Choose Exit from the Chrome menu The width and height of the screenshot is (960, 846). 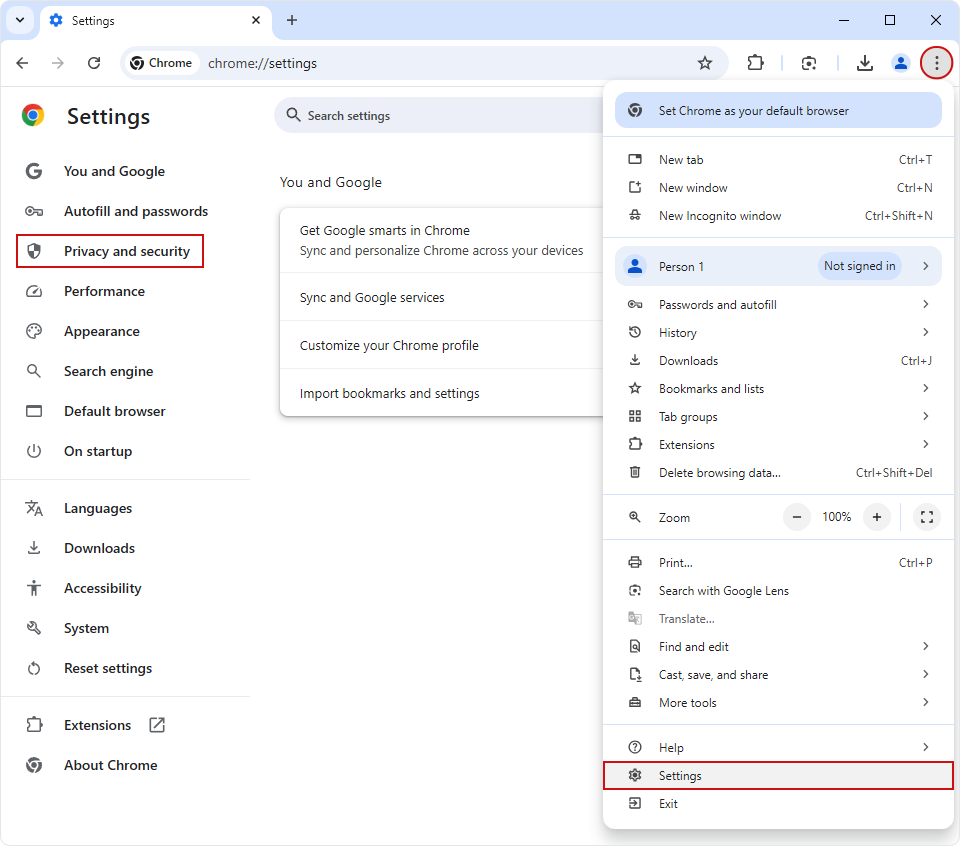tap(778, 804)
